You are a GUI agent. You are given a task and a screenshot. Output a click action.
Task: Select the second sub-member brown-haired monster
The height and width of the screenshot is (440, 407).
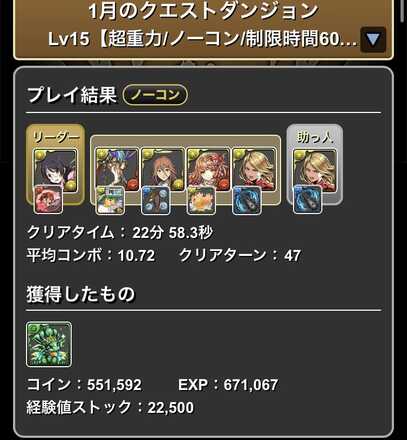click(x=163, y=170)
